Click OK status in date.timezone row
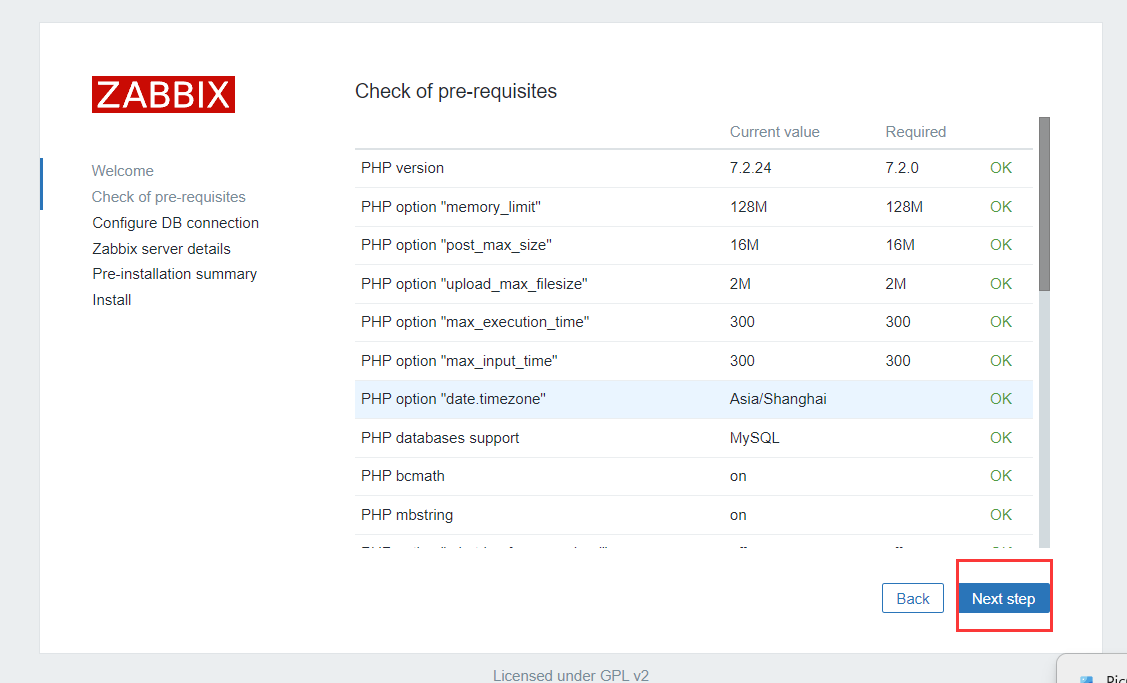Viewport: 1127px width, 683px height. coord(1000,399)
